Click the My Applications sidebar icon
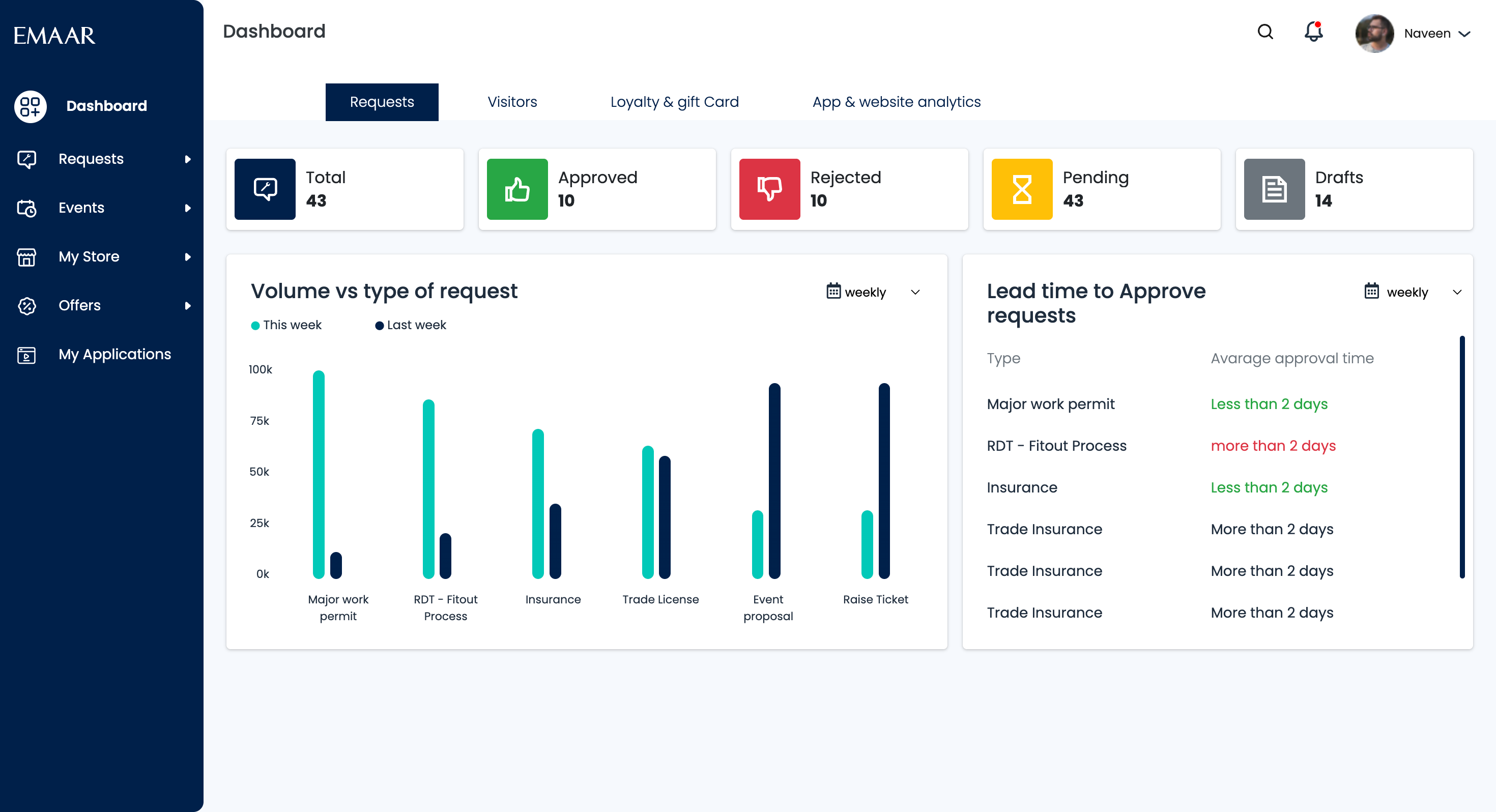The height and width of the screenshot is (812, 1496). point(26,355)
